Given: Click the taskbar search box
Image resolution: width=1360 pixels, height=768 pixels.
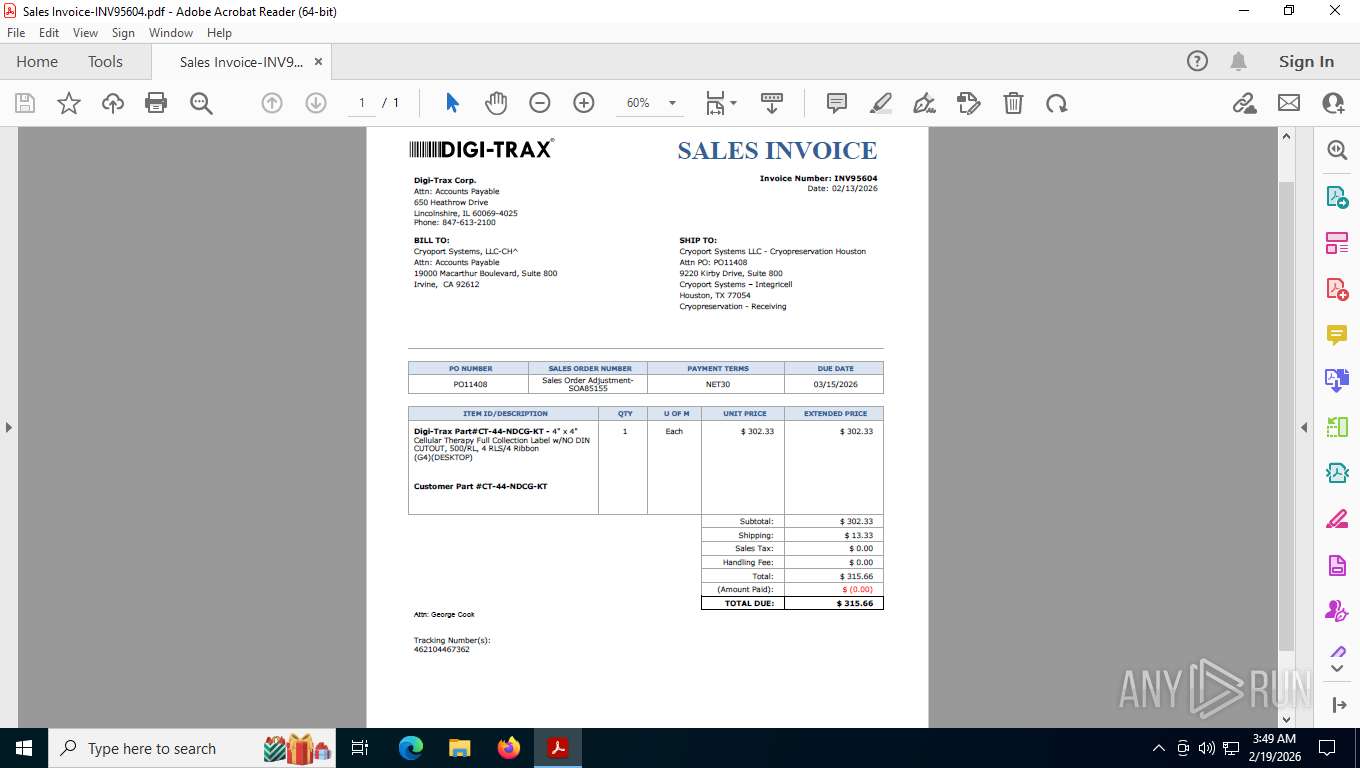Looking at the screenshot, I should (x=192, y=748).
